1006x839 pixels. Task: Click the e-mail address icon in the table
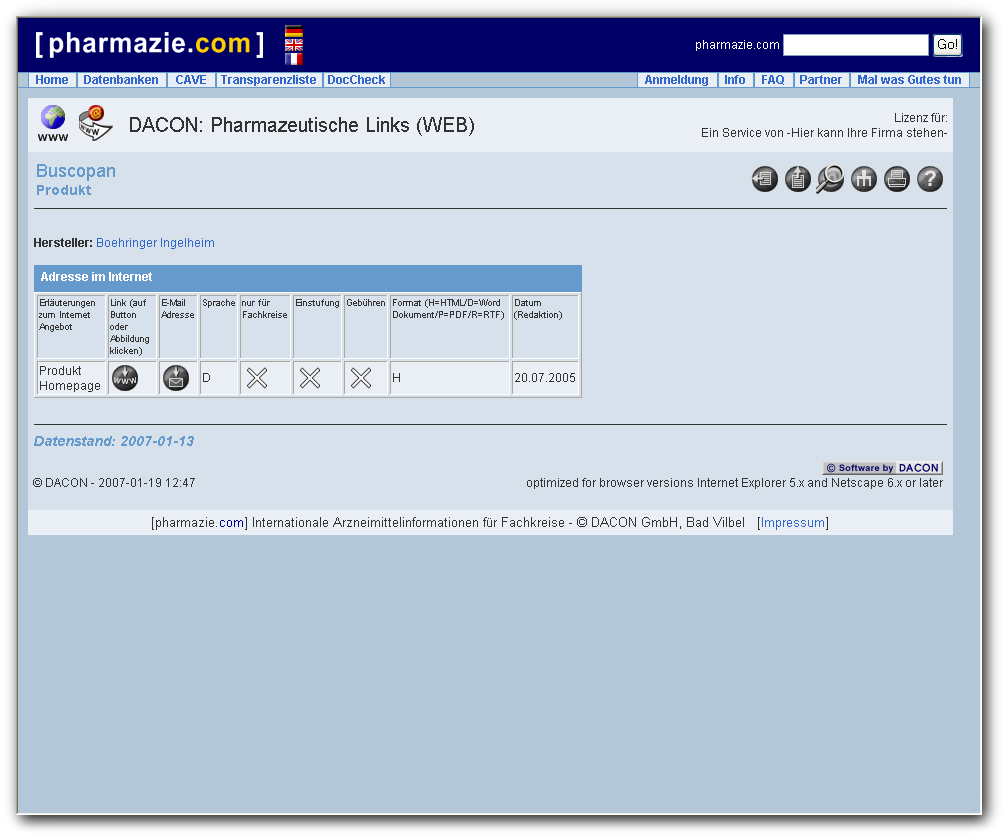click(x=177, y=378)
